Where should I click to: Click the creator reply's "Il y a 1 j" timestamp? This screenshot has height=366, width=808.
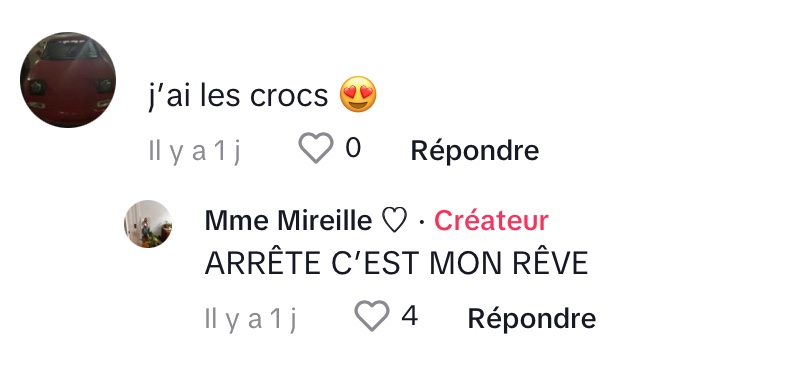point(250,319)
